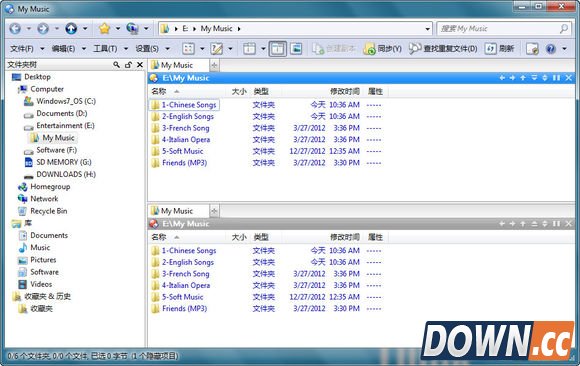
Task: Add a new tab in the bottom pane
Action: coord(214,211)
